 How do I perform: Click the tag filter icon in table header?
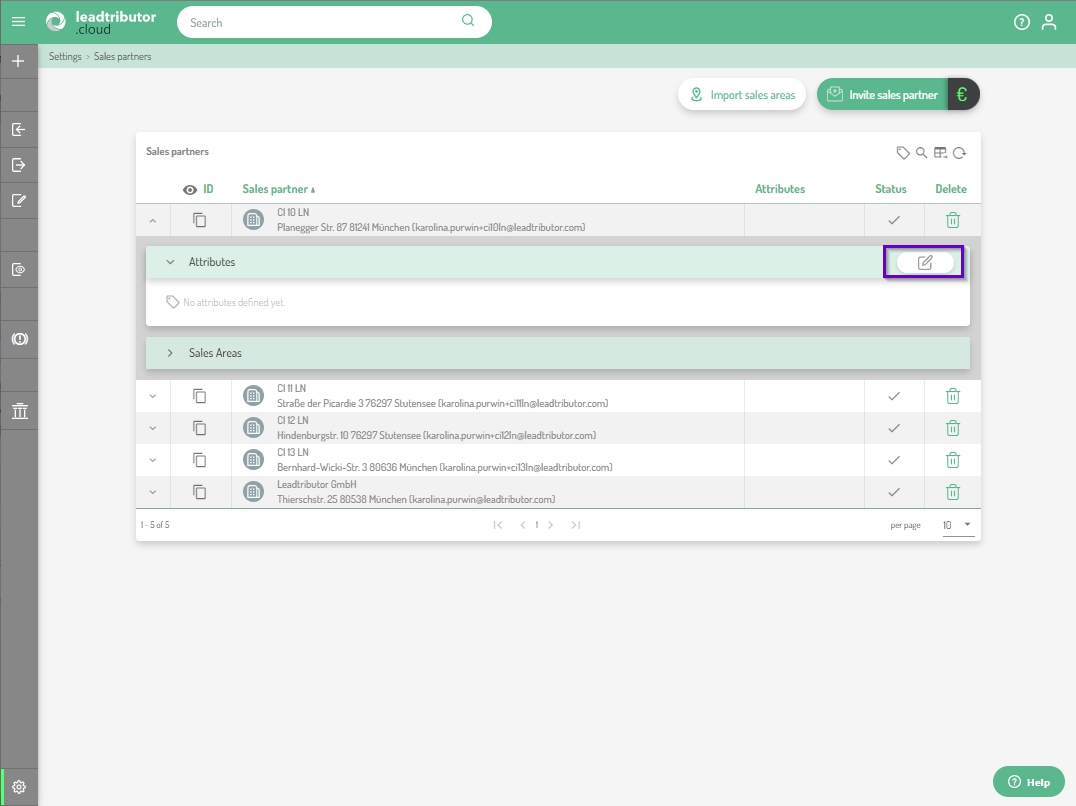(903, 153)
